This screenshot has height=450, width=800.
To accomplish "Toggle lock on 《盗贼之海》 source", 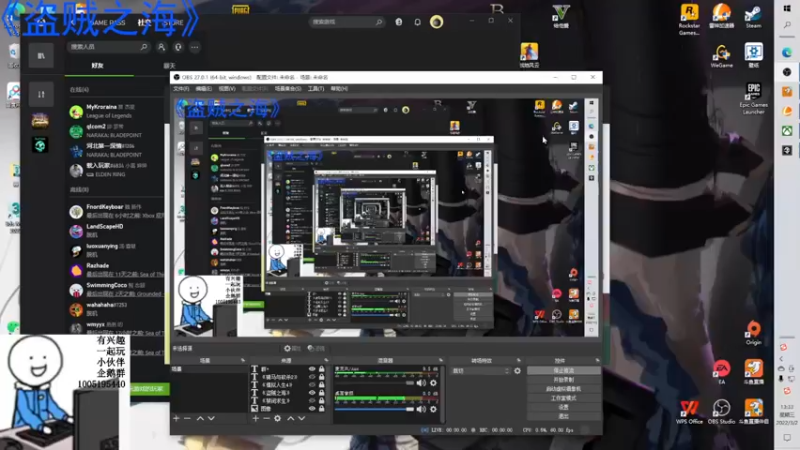I will point(321,393).
